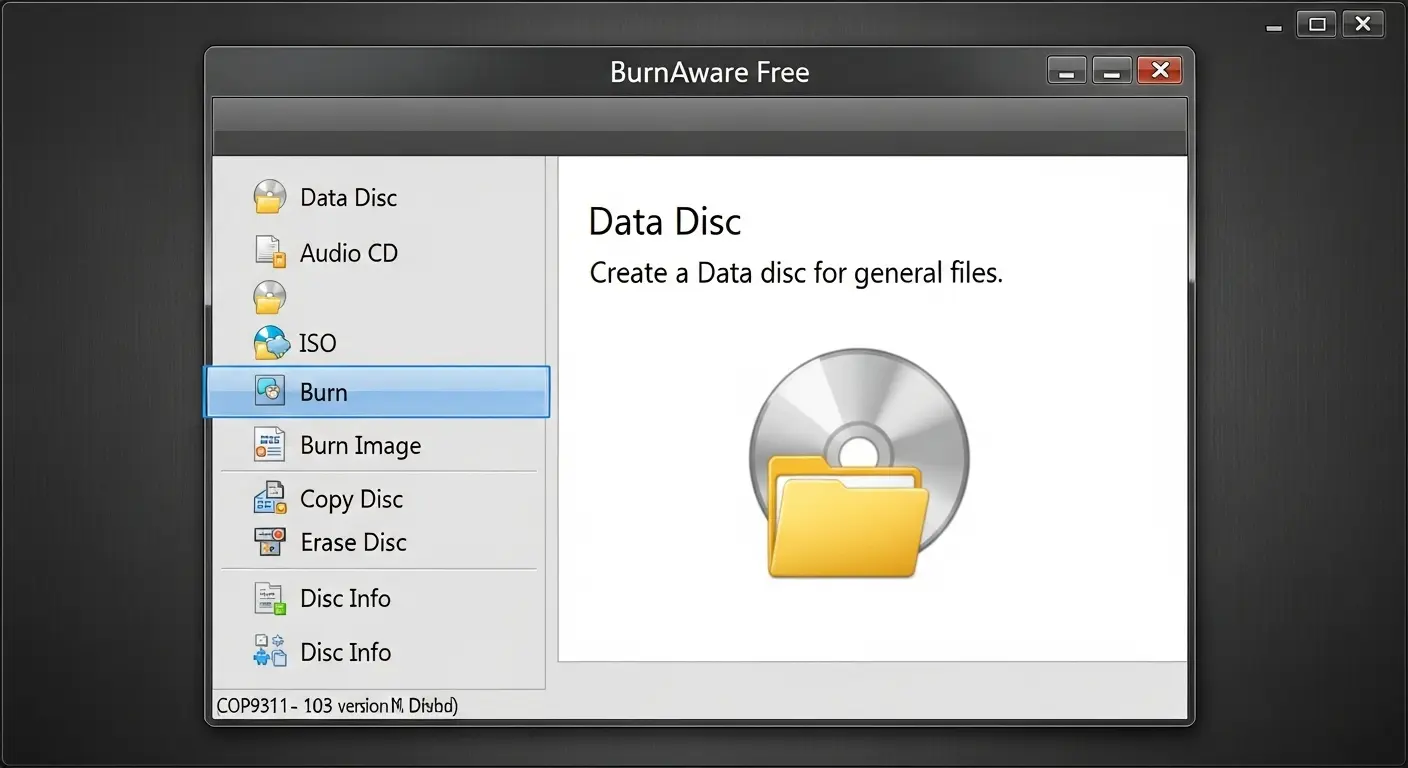
Task: Click the Erase Disc icon with red dot
Action: pyautogui.click(x=270, y=542)
